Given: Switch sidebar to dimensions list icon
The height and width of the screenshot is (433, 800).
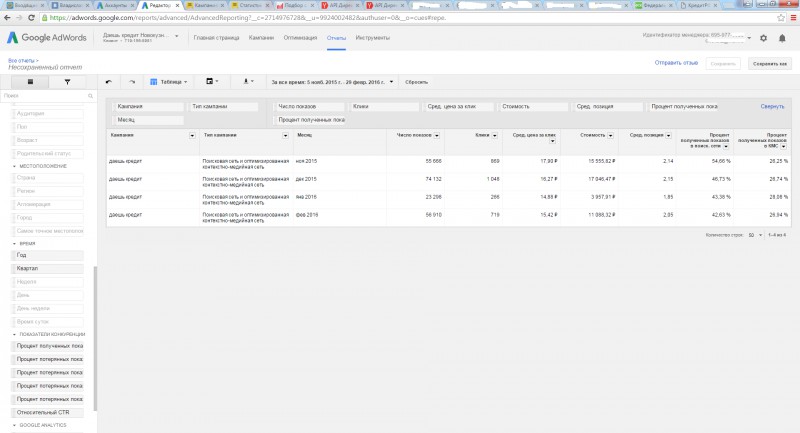Looking at the screenshot, I should 30,82.
